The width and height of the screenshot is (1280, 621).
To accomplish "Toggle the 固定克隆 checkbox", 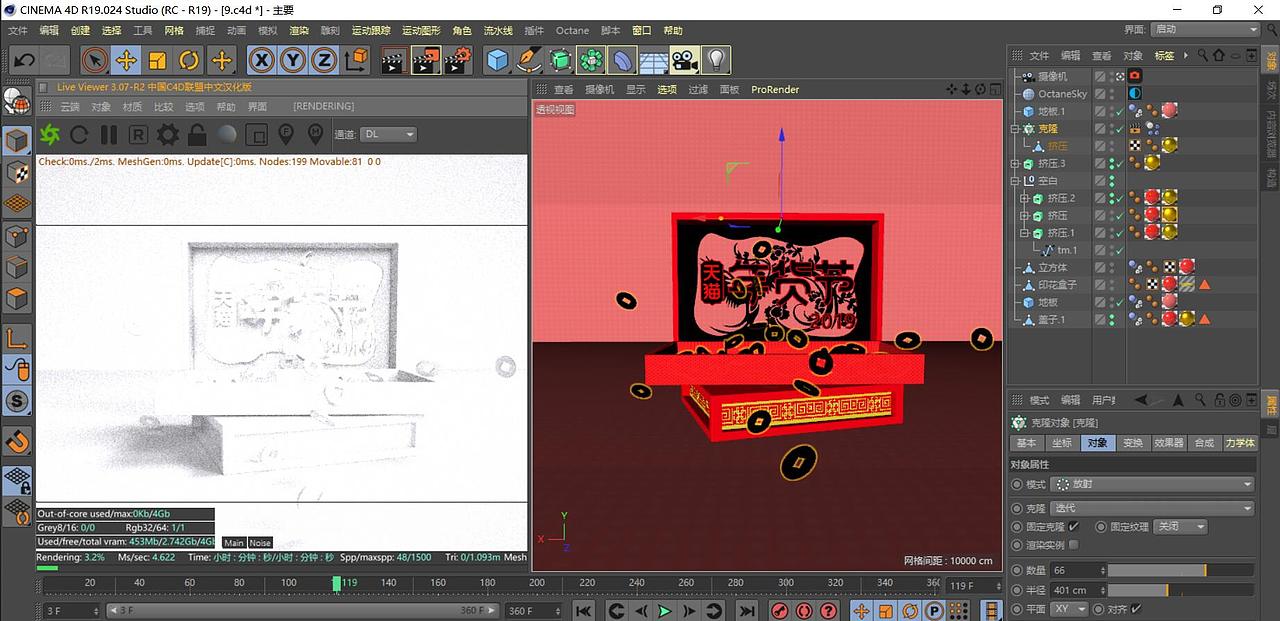I will tap(1074, 526).
